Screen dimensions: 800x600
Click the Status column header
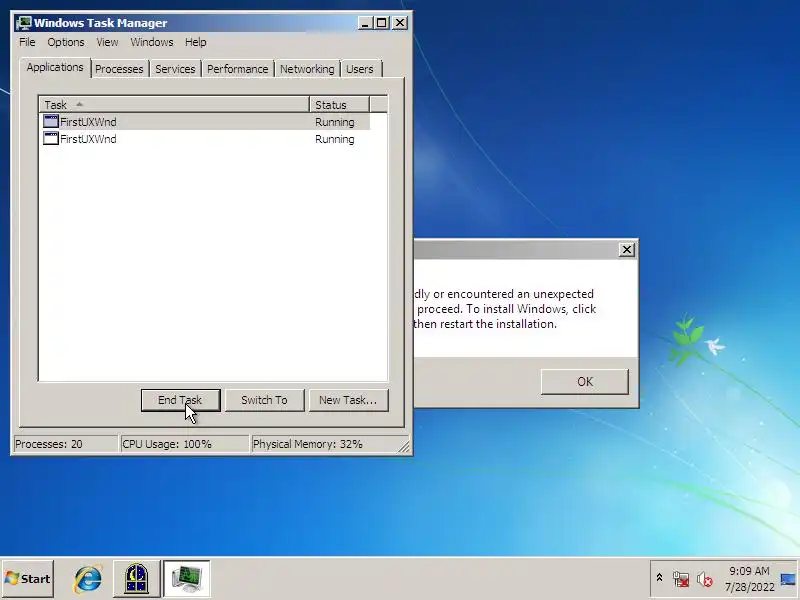coord(339,105)
